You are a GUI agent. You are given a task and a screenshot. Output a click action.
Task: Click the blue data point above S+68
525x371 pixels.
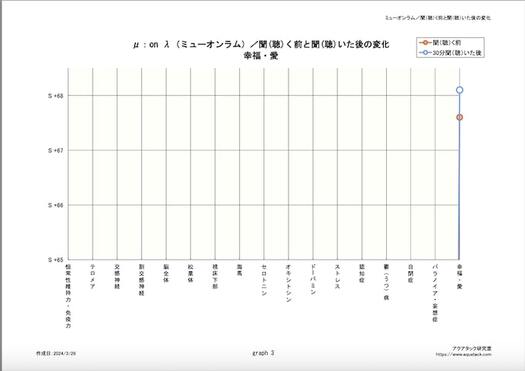pyautogui.click(x=459, y=90)
